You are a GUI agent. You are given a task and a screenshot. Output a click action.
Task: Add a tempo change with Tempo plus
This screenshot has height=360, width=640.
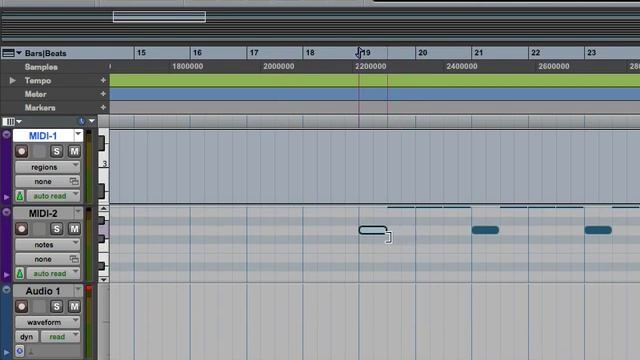point(103,80)
